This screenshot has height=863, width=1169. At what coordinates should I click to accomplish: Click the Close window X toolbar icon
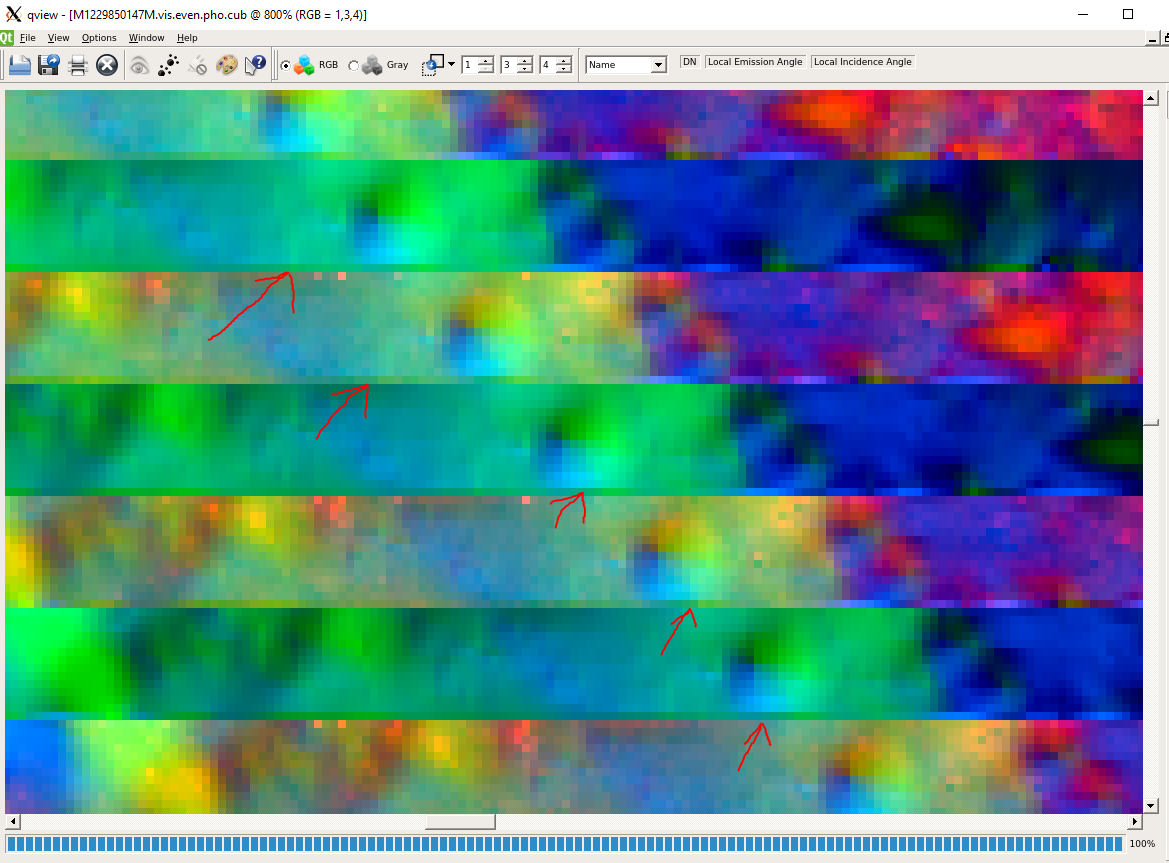coord(107,66)
